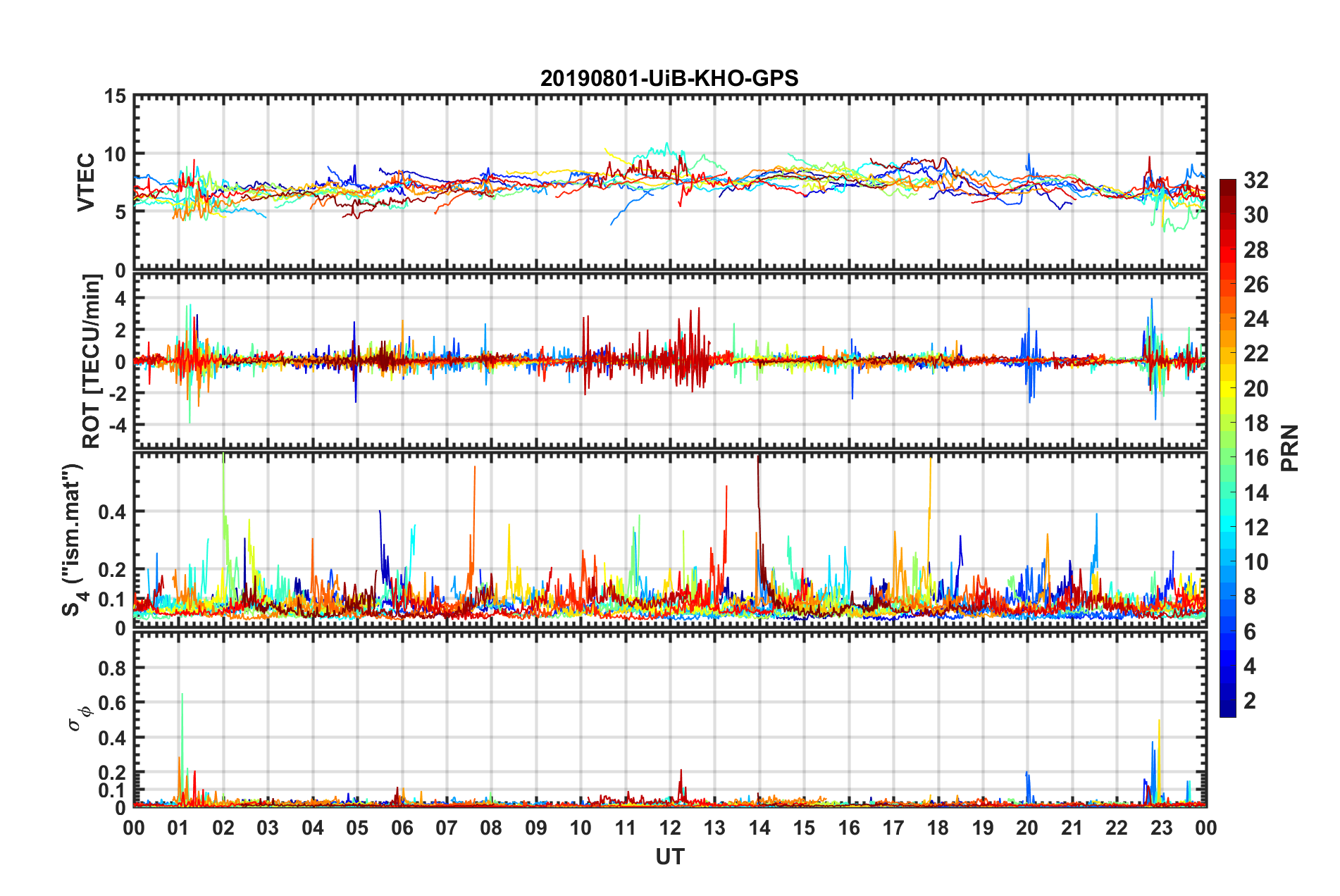Click the 23 tick on UT axis

tap(1161, 828)
